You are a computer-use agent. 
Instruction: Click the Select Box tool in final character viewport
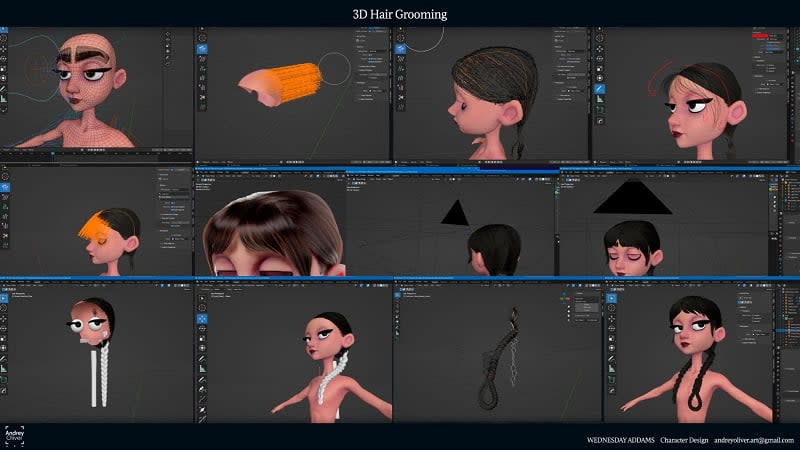pos(612,298)
